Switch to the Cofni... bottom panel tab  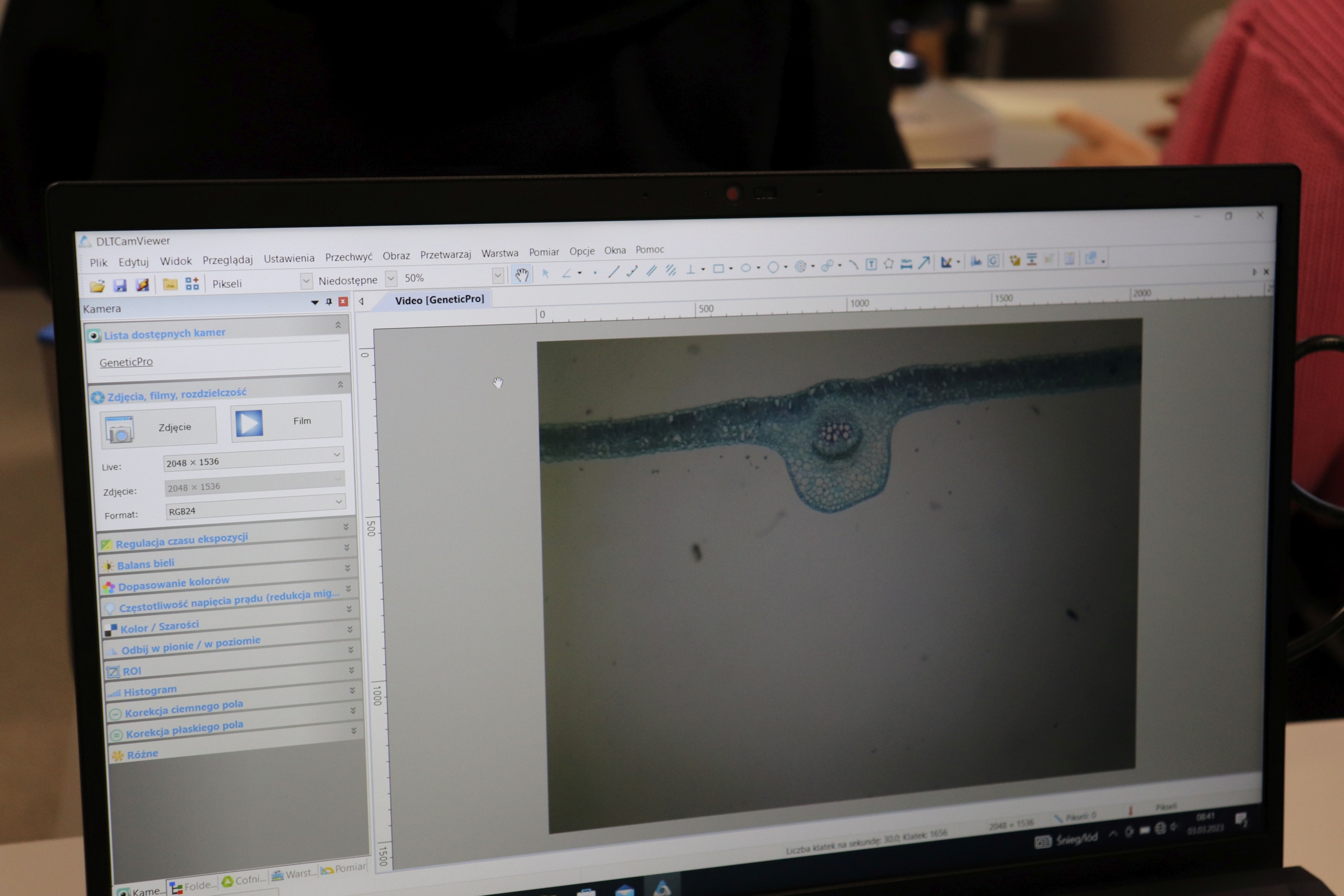pyautogui.click(x=245, y=880)
